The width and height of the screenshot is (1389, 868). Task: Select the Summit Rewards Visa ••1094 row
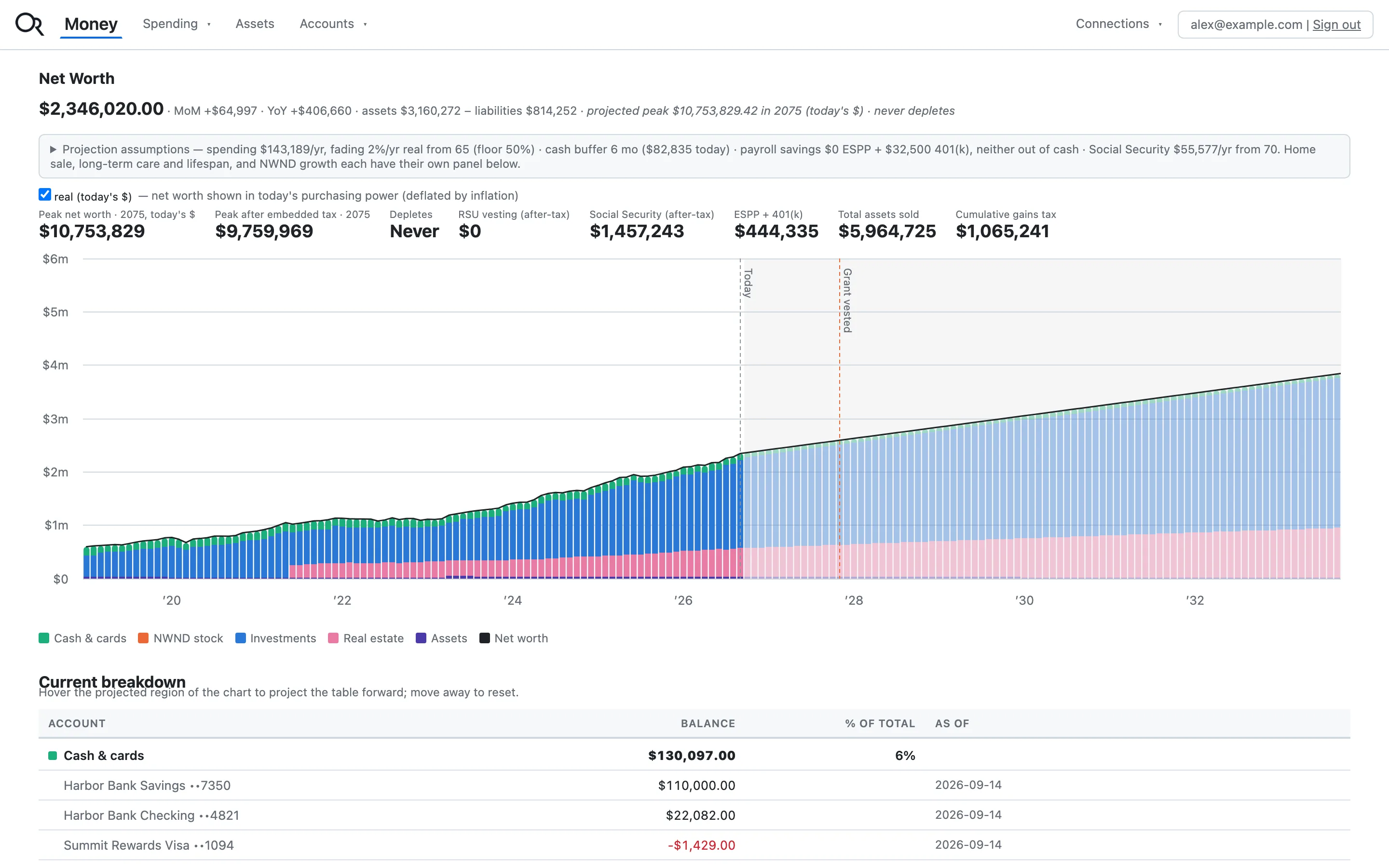click(694, 845)
